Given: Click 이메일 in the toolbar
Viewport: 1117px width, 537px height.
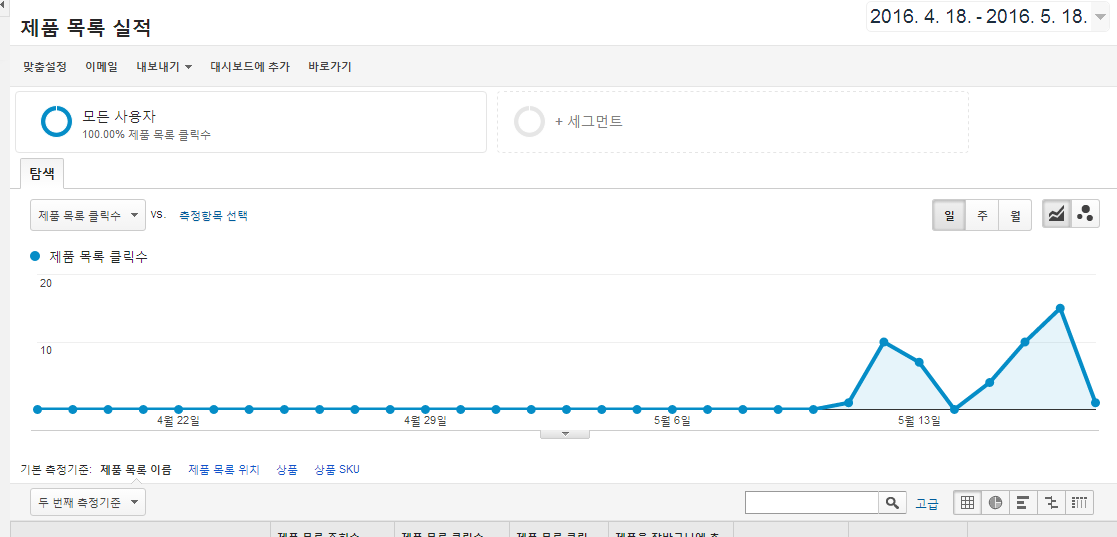Looking at the screenshot, I should (x=101, y=67).
